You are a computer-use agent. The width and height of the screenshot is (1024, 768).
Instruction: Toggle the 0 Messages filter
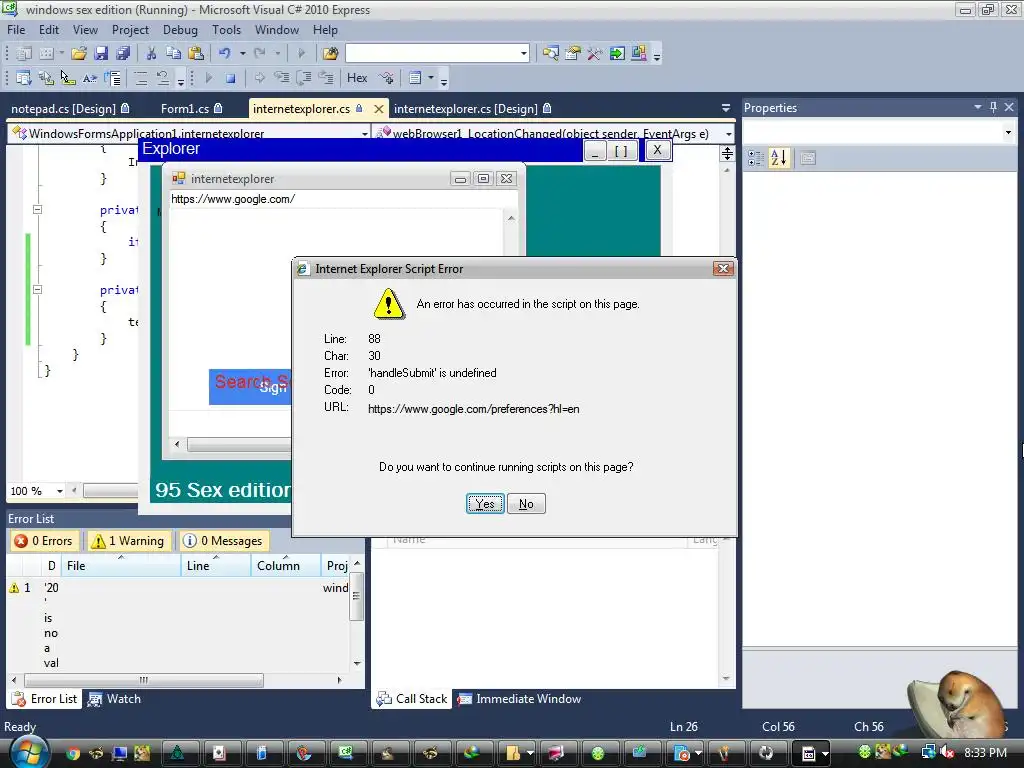click(224, 541)
